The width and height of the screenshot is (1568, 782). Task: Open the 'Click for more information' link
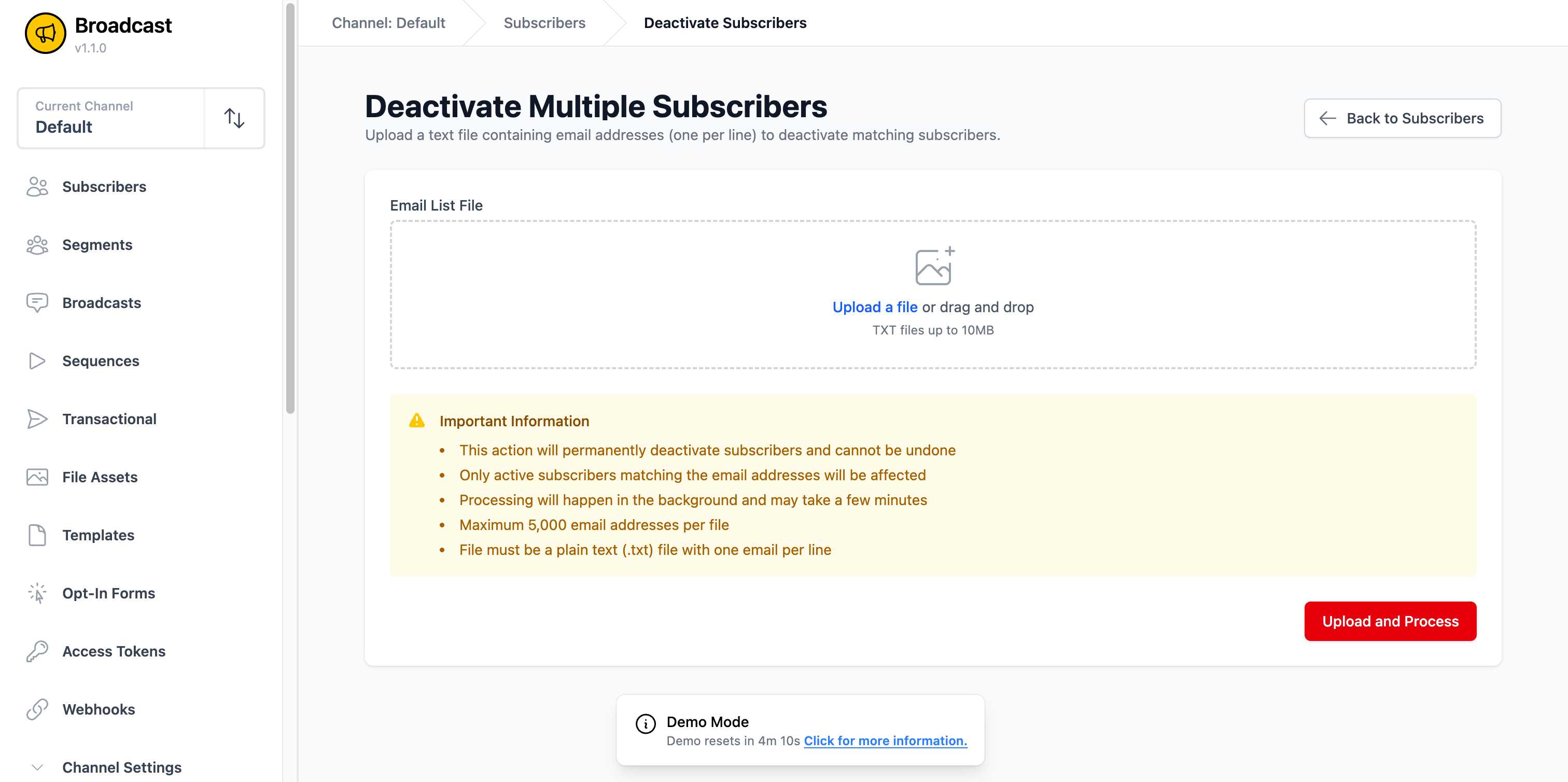[x=885, y=741]
